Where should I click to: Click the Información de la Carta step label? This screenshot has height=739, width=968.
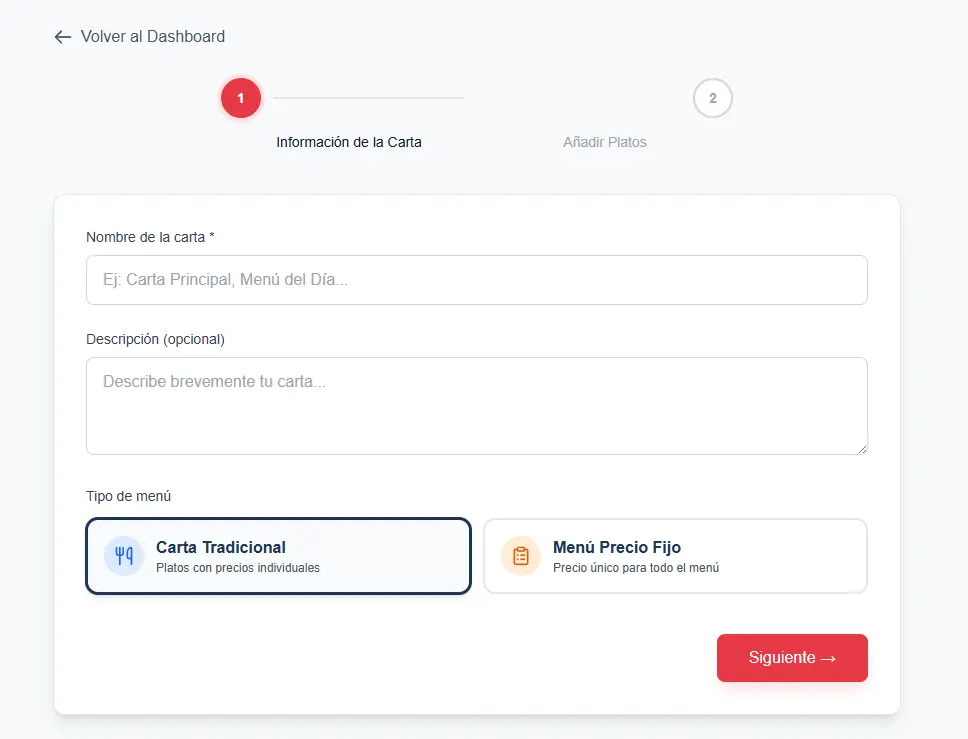(349, 142)
